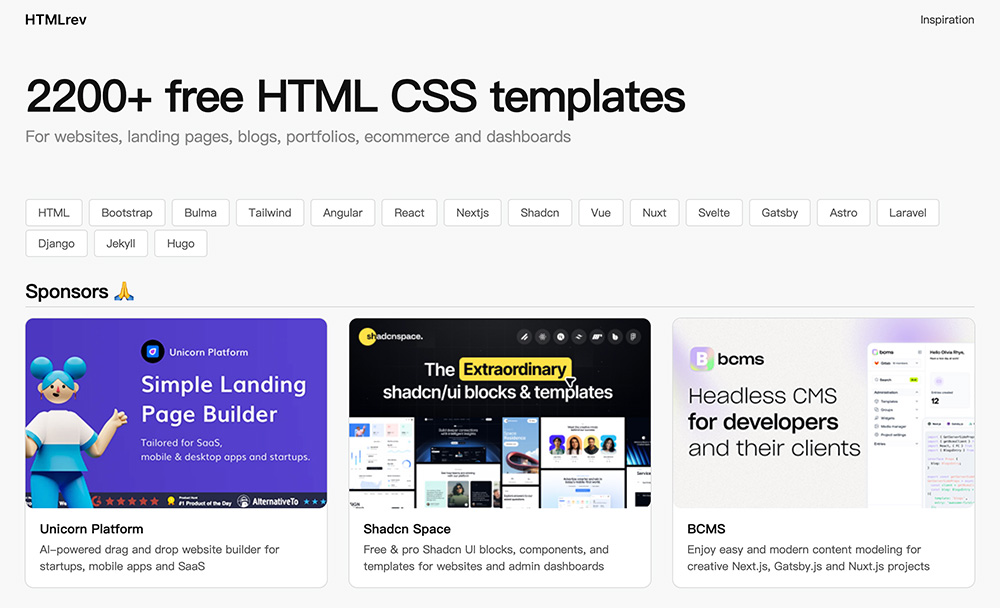Screen dimensions: 1000x608
Task: Filter by Tailwind templates
Action: tap(270, 212)
